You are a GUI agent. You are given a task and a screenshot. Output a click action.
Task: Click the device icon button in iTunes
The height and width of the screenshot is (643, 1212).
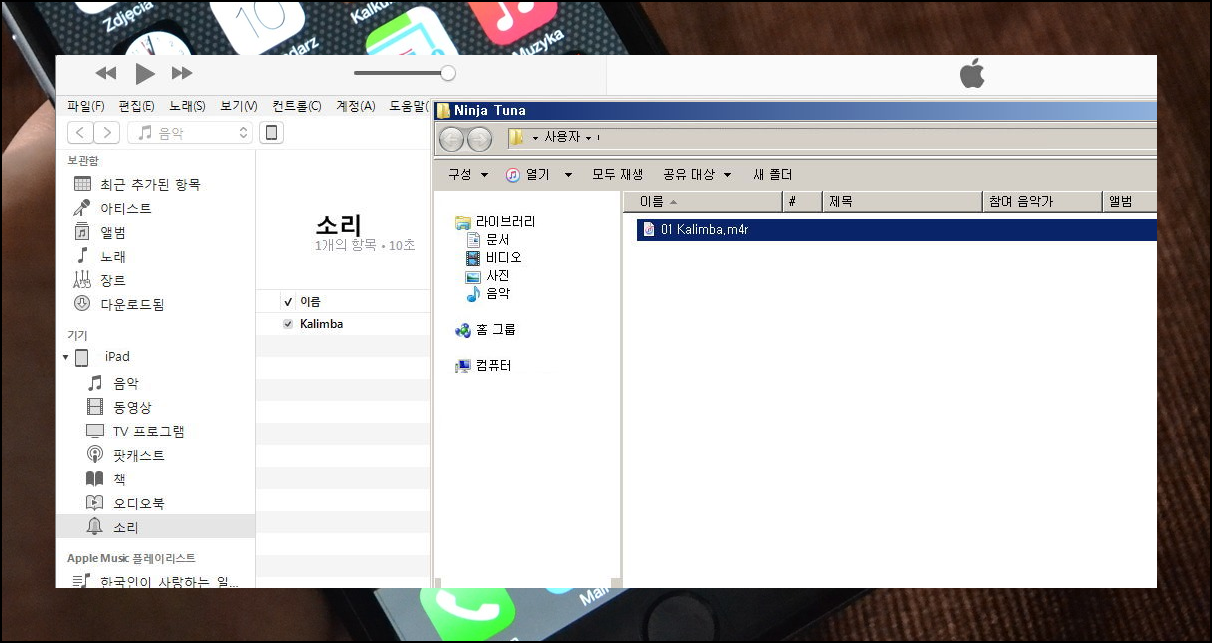click(270, 132)
